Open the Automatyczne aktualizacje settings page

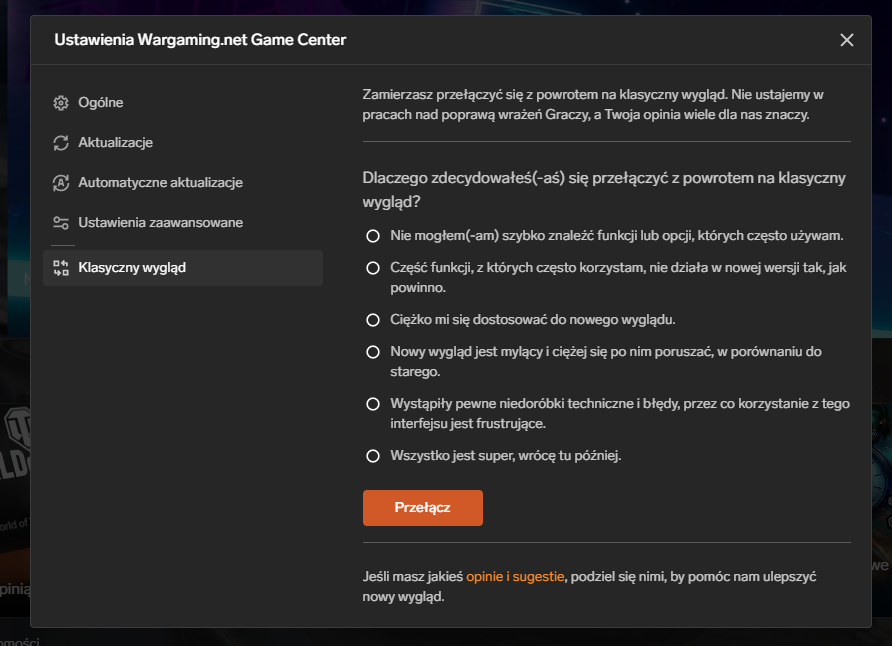tap(160, 183)
